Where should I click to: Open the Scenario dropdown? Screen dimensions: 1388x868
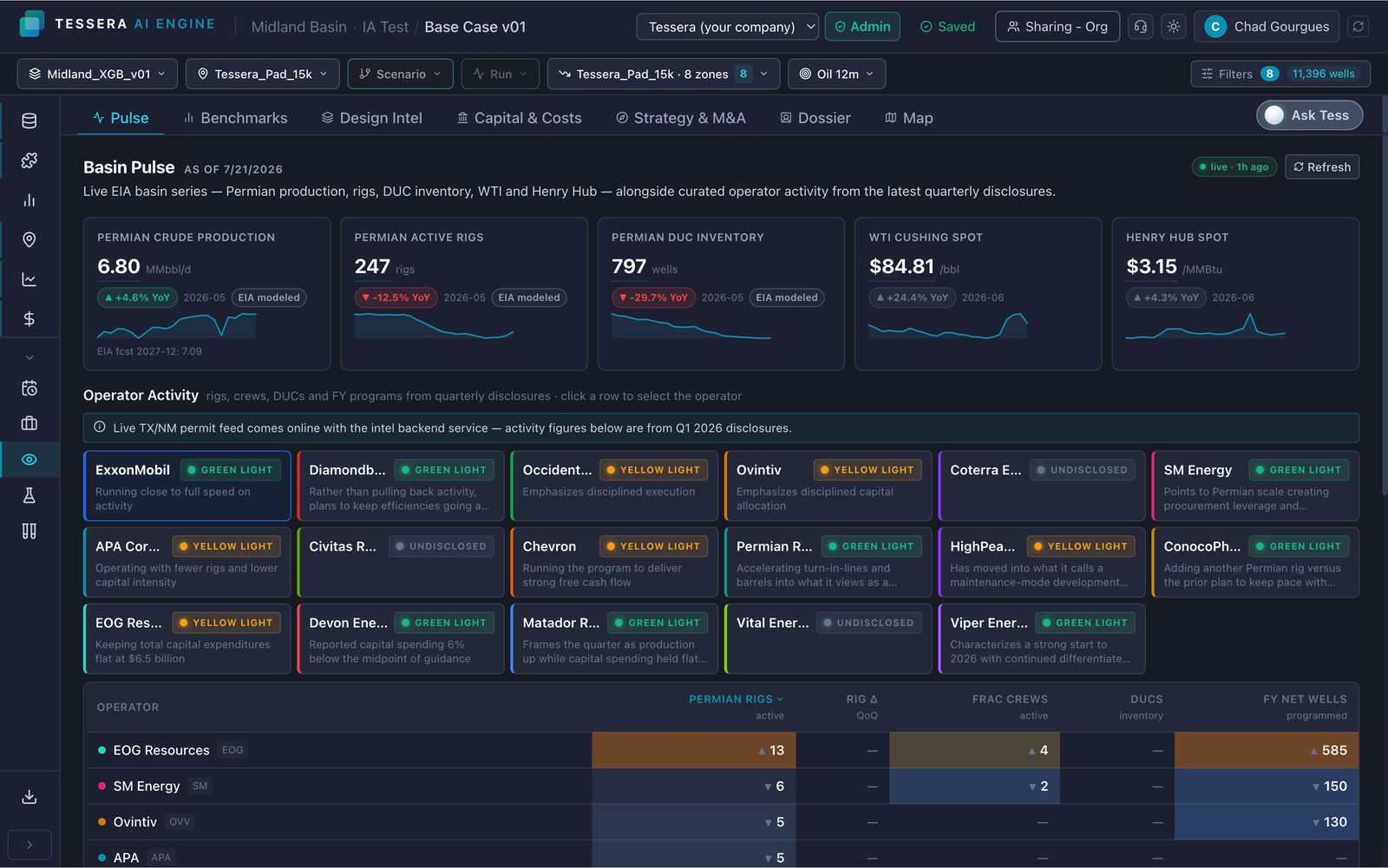pyautogui.click(x=401, y=74)
